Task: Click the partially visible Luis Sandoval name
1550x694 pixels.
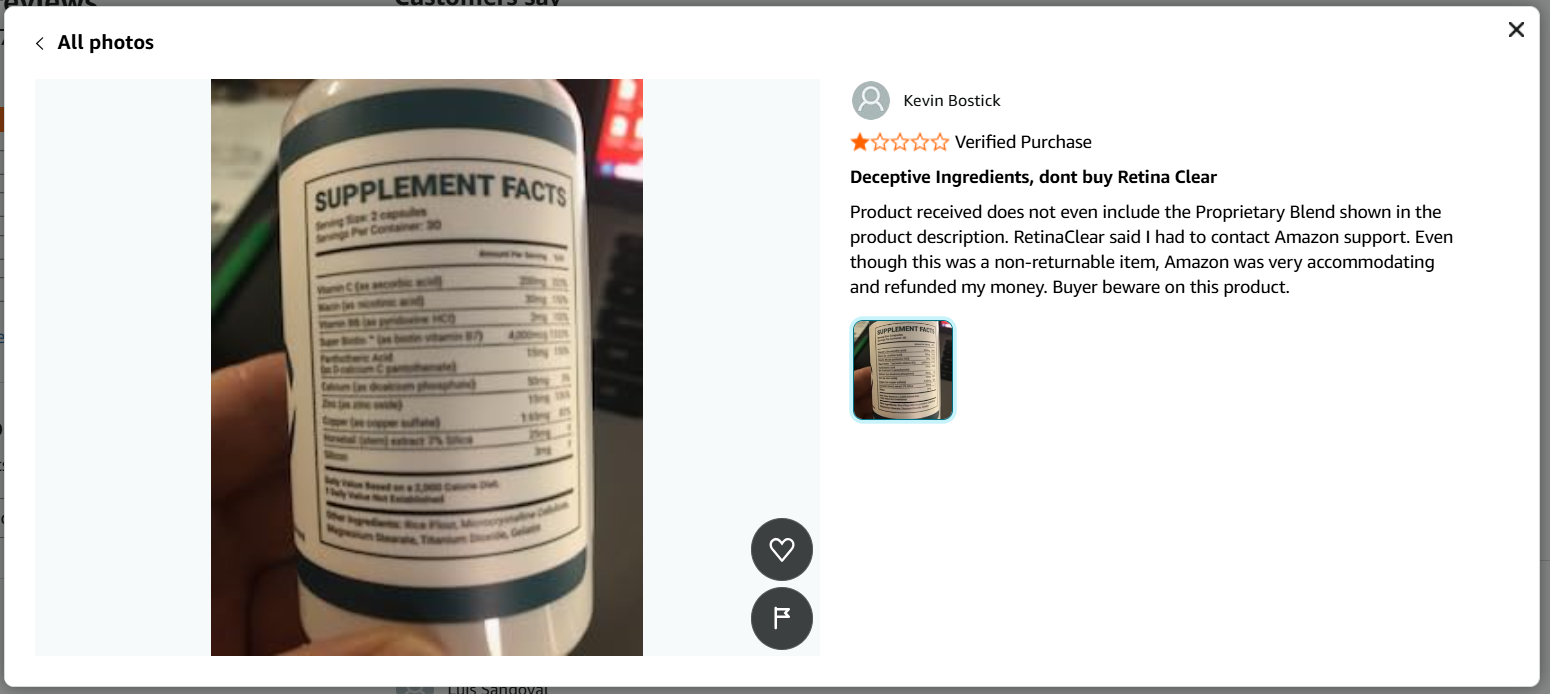Action: (x=497, y=689)
